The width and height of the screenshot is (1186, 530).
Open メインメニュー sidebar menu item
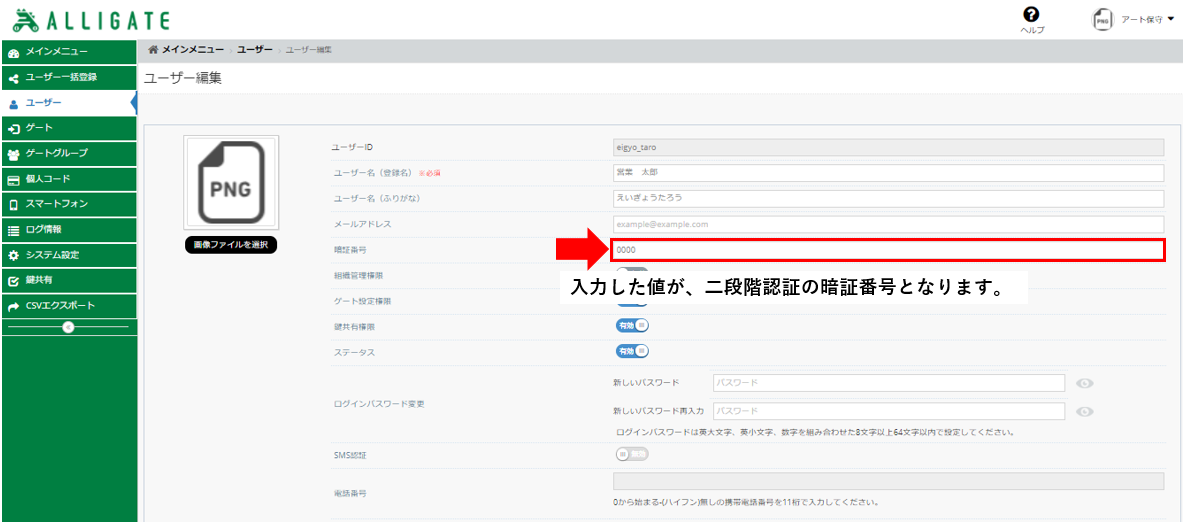tap(69, 52)
